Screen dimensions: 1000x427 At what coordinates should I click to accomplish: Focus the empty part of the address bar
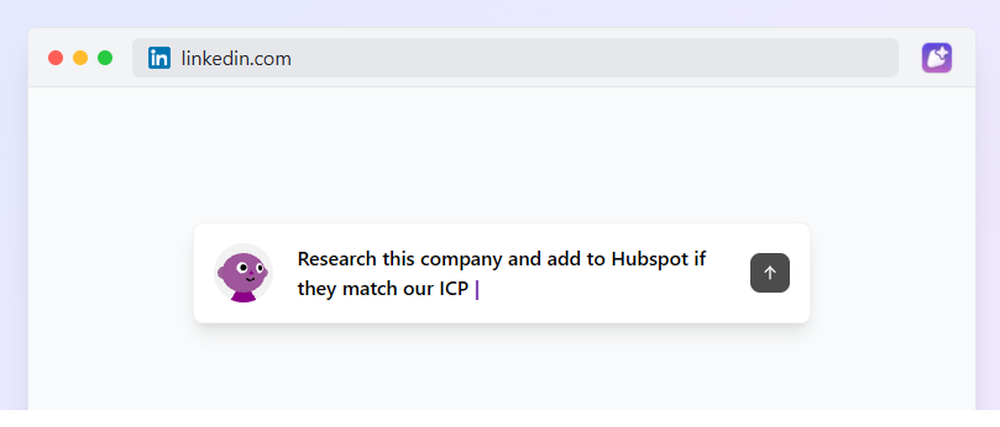(x=593, y=58)
